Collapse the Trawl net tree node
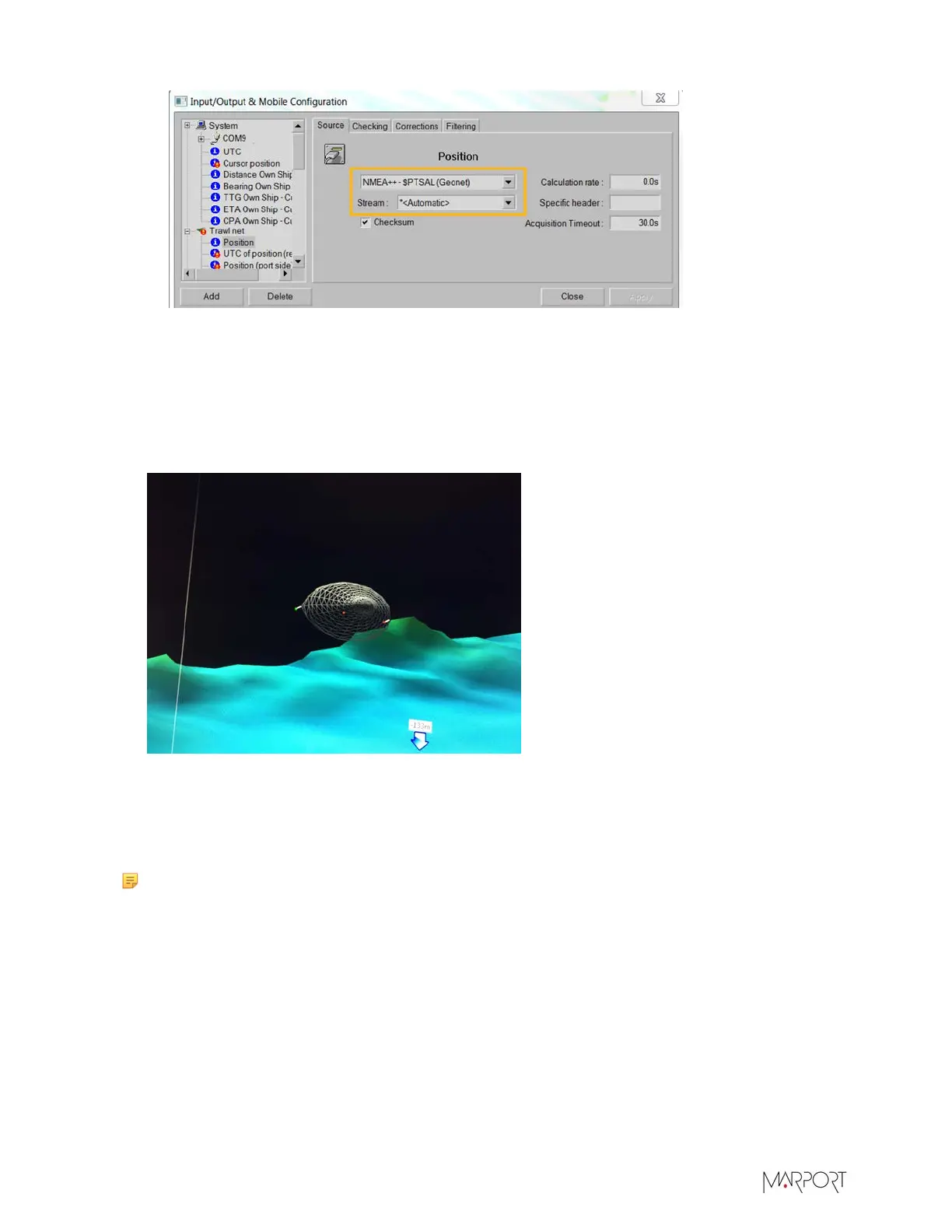Image resolution: width=952 pixels, height=1232 pixels. pyautogui.click(x=187, y=231)
